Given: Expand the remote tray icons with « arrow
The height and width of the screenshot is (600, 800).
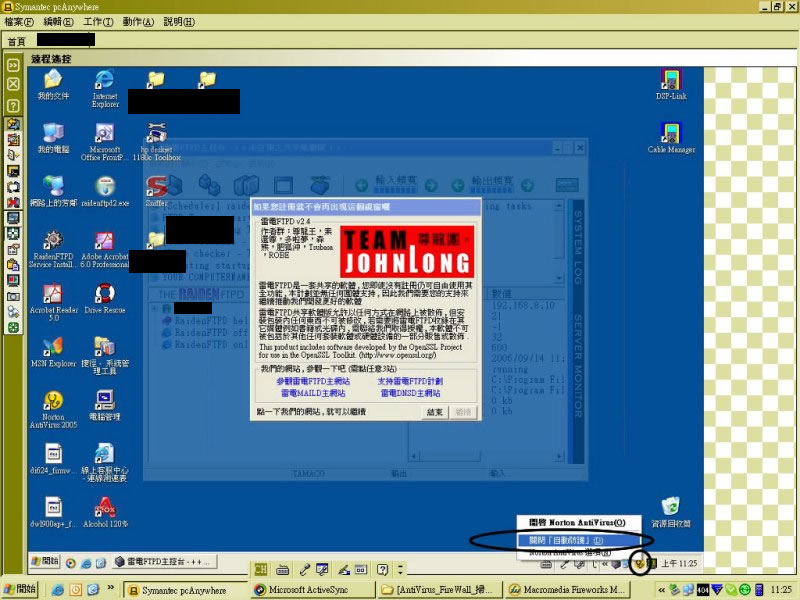Looking at the screenshot, I should (605, 564).
